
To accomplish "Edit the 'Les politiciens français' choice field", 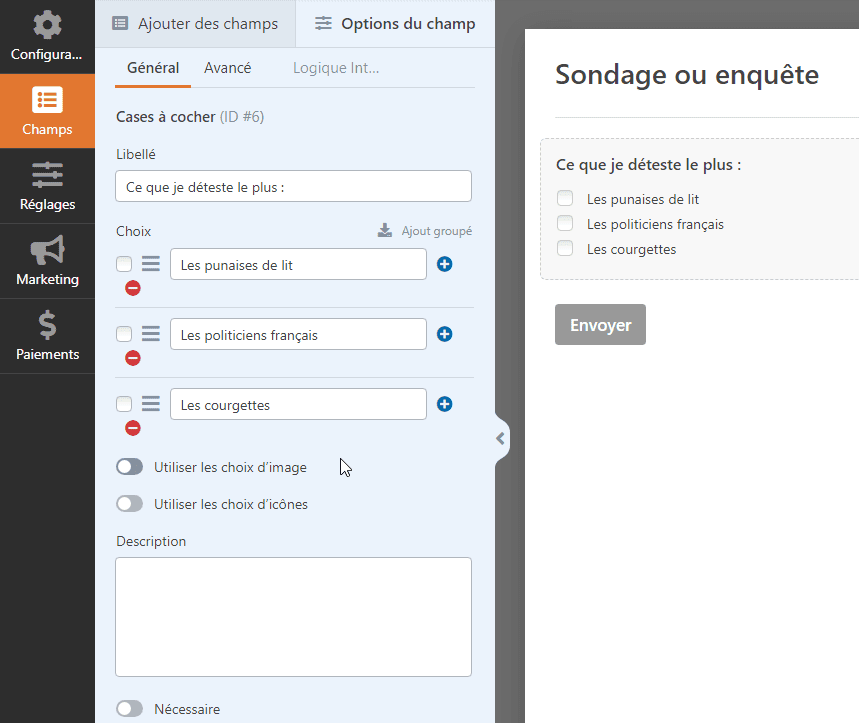I will coord(298,335).
